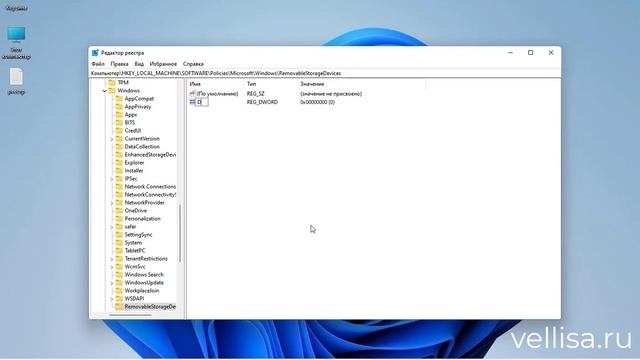The image size is (640, 360).
Task: Select the System folder icon
Action: 119,242
